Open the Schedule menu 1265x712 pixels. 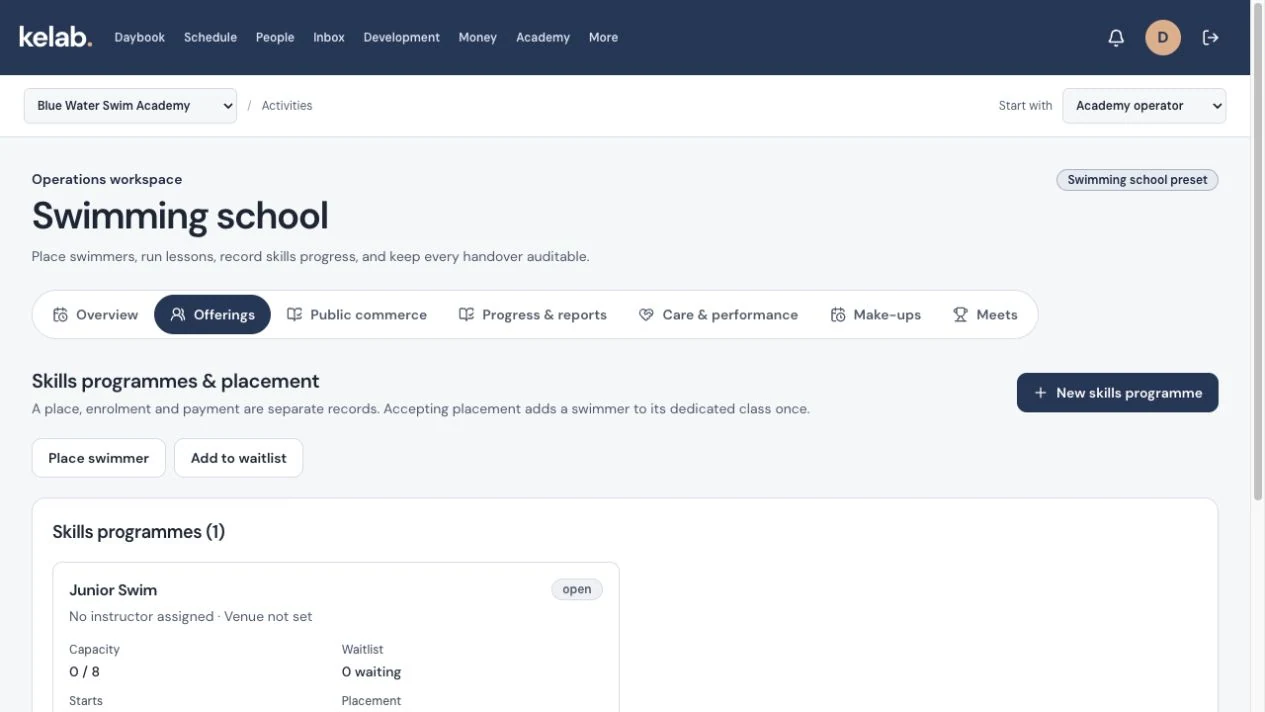point(210,38)
